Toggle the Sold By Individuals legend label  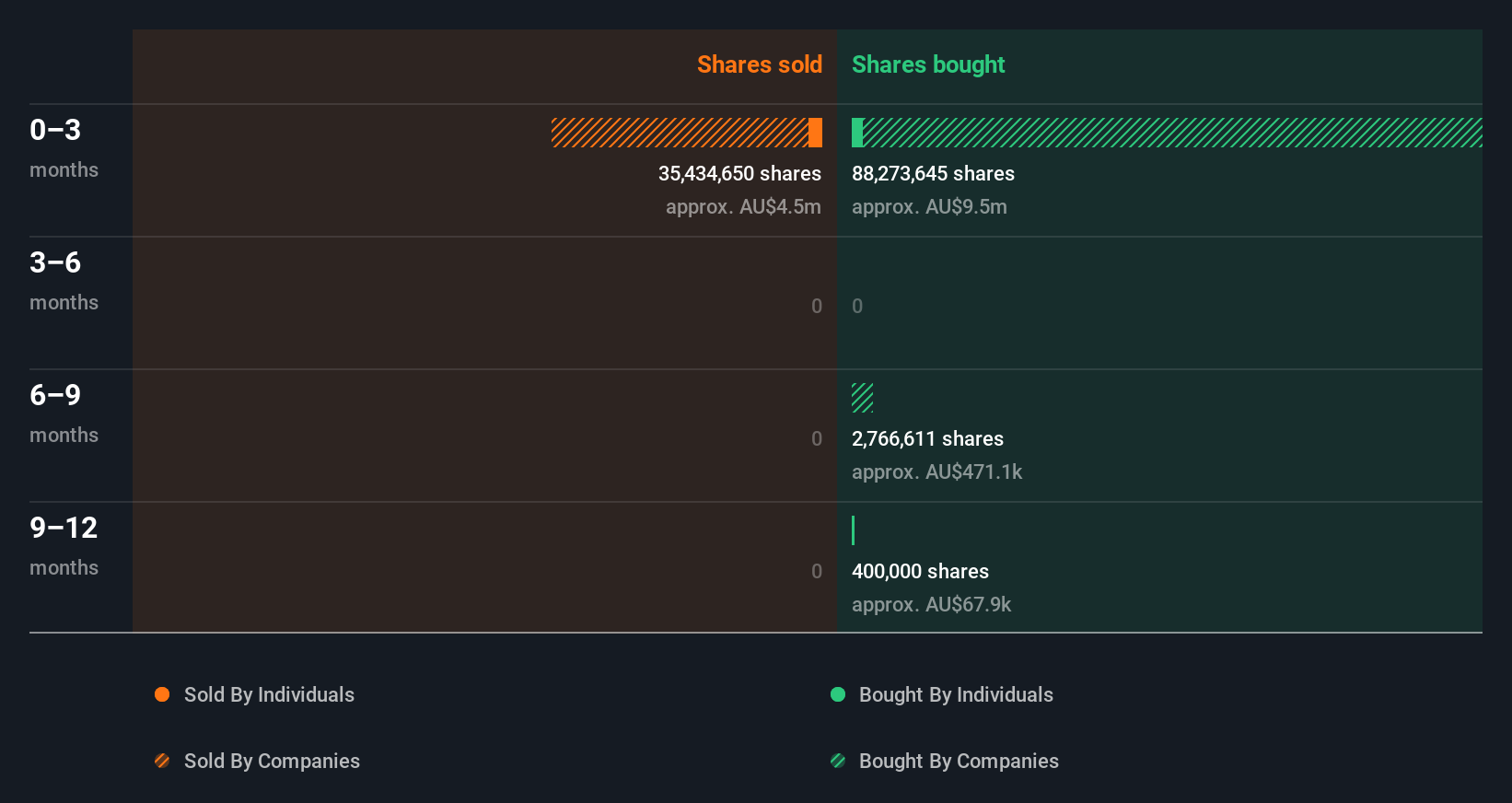click(269, 694)
